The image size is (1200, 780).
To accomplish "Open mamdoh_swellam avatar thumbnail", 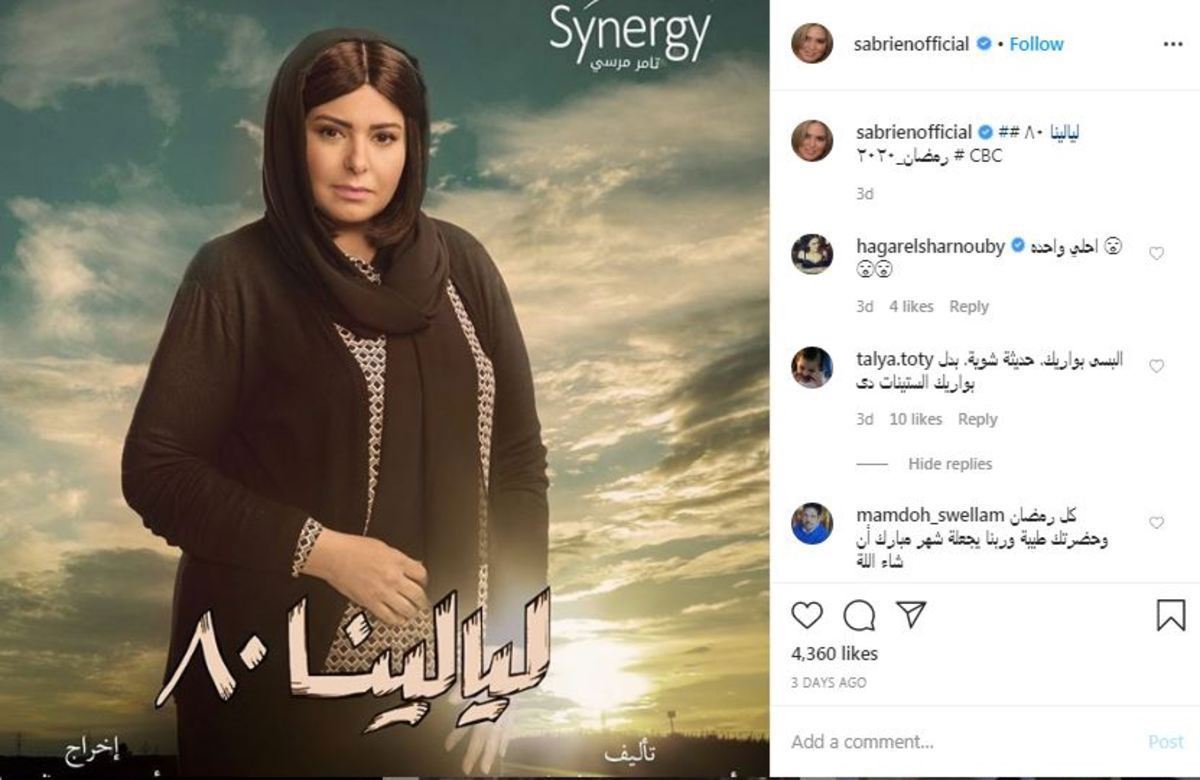I will point(812,523).
